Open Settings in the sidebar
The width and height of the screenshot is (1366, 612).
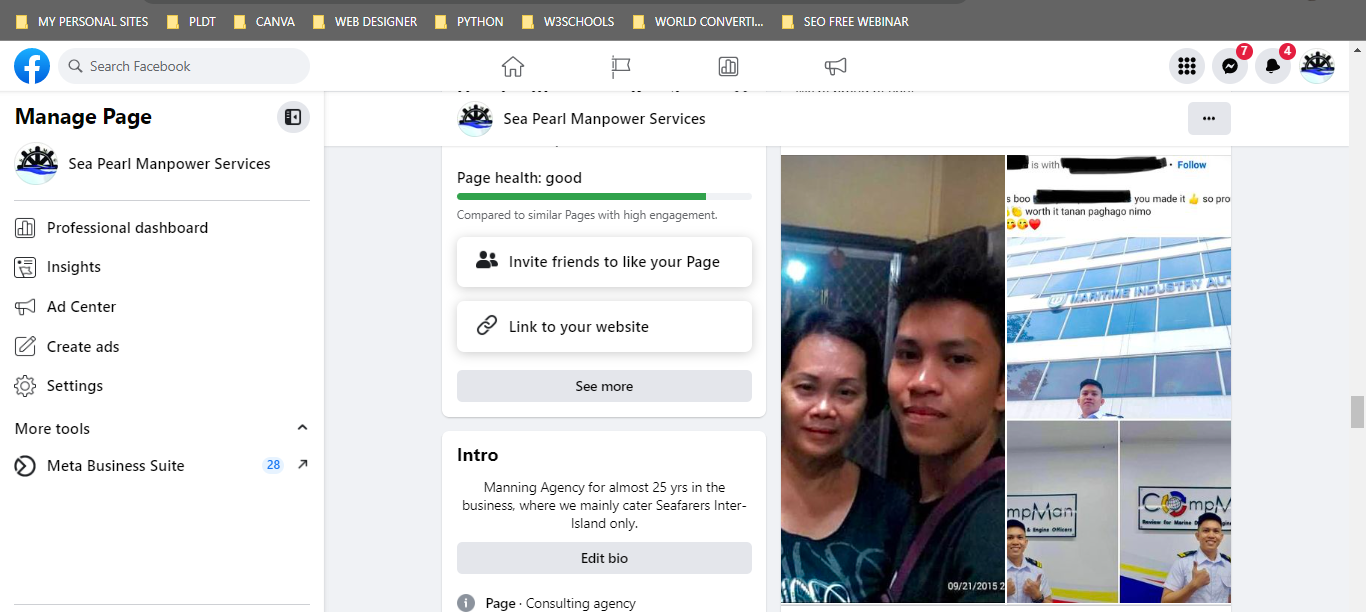tap(162, 386)
